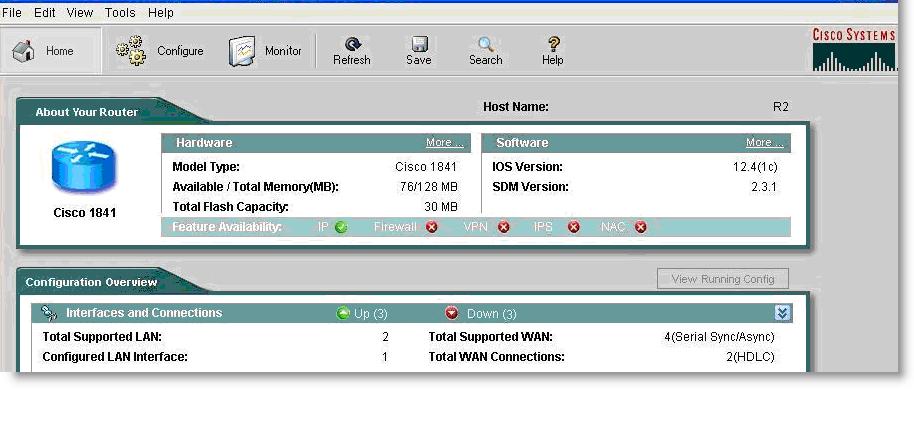Viewport: 914px width, 432px height.
Task: Click the SDM Version value 2.3.1
Action: 764,187
